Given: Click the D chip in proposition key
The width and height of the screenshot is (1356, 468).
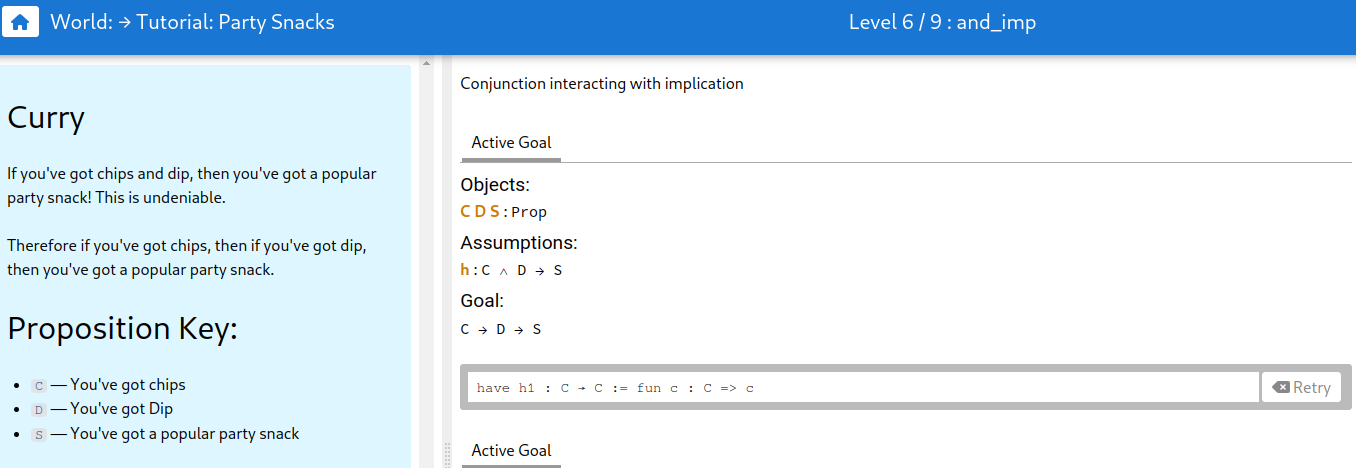Looking at the screenshot, I should point(39,409).
